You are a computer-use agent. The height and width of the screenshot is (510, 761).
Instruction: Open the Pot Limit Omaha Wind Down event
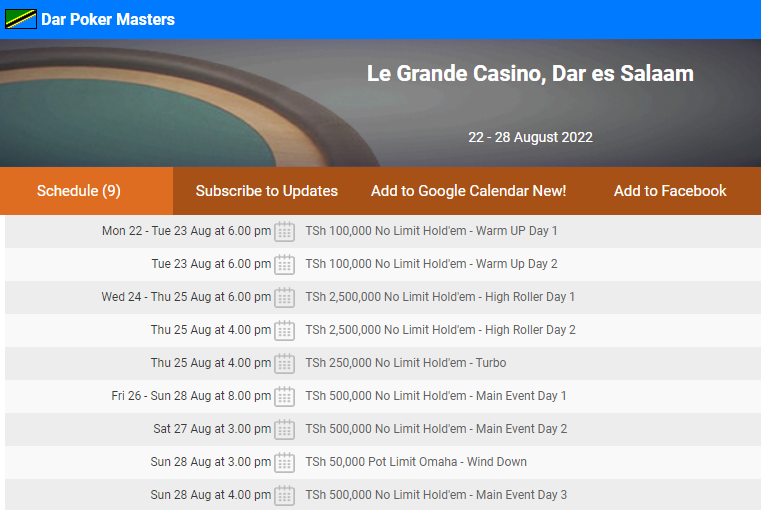(x=416, y=462)
